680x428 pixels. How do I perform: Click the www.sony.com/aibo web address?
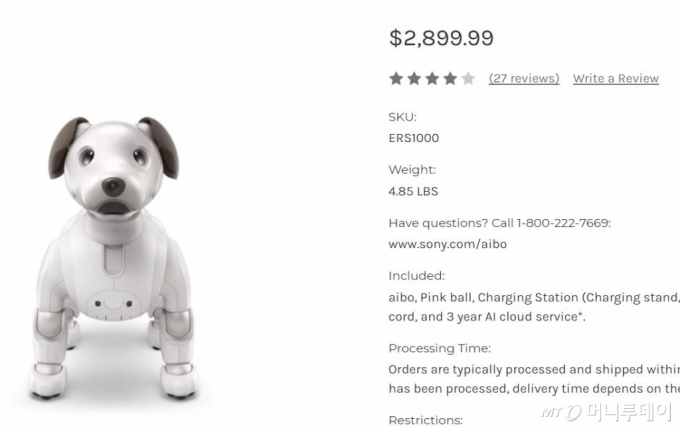448,244
